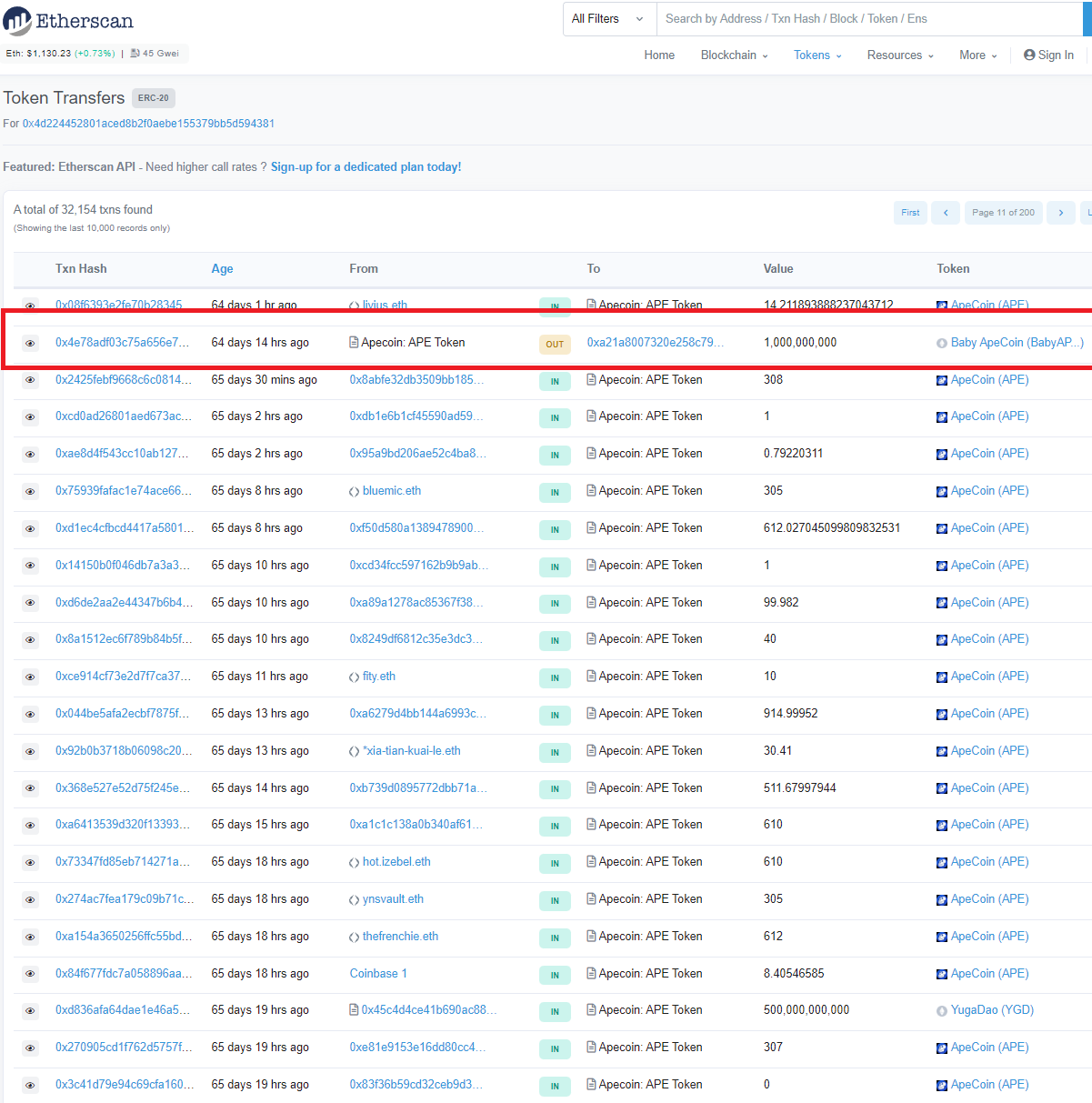Sort by Age column header

[x=222, y=269]
